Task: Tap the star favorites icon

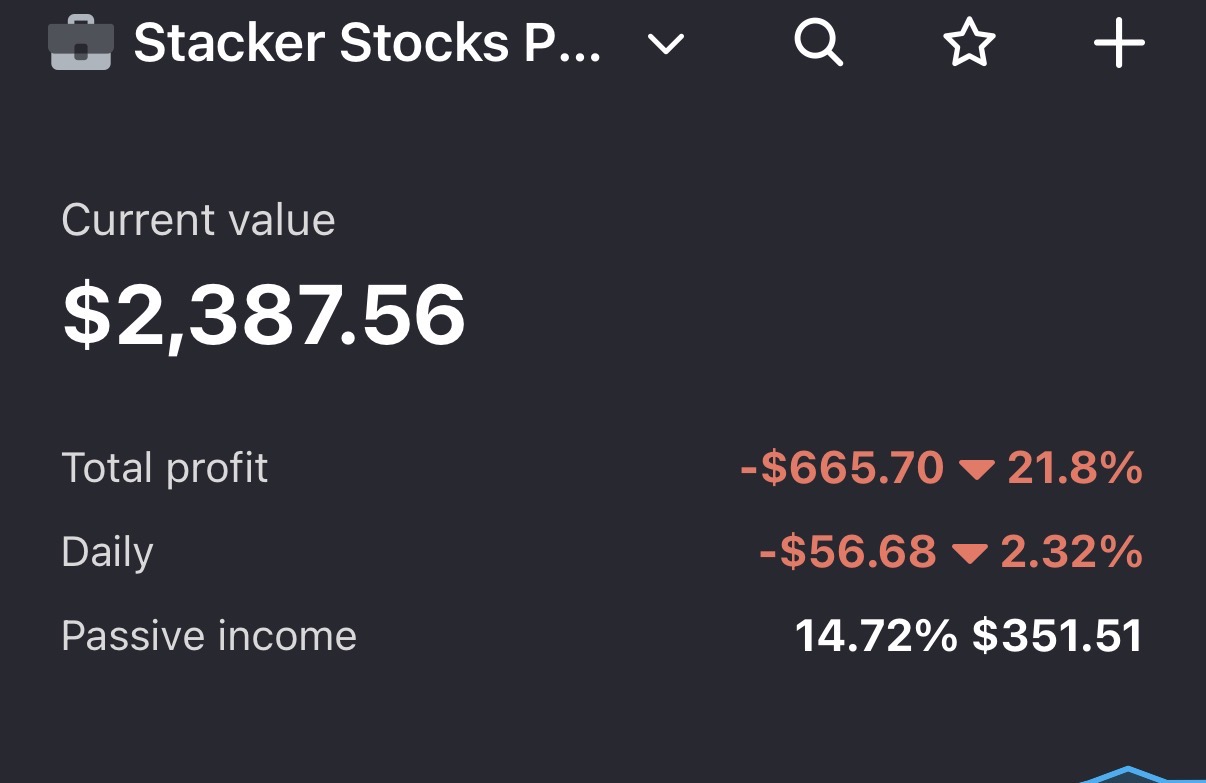Action: coord(969,44)
